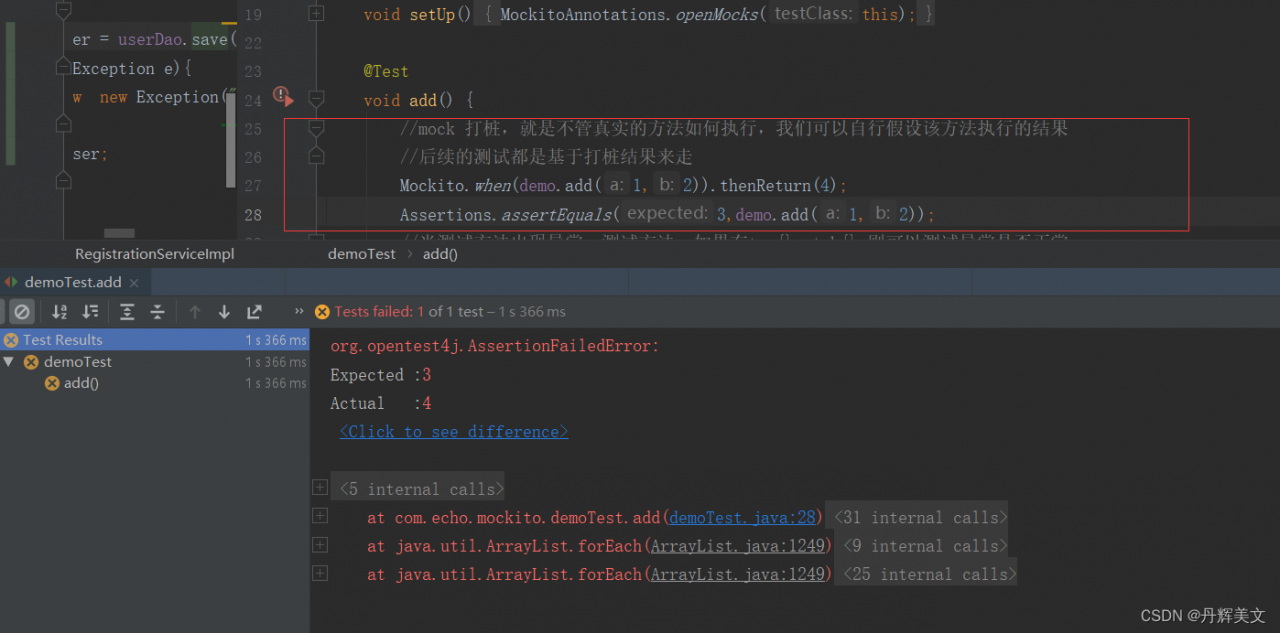Click the expand all tests icon
1280x633 pixels.
pyautogui.click(x=127, y=312)
